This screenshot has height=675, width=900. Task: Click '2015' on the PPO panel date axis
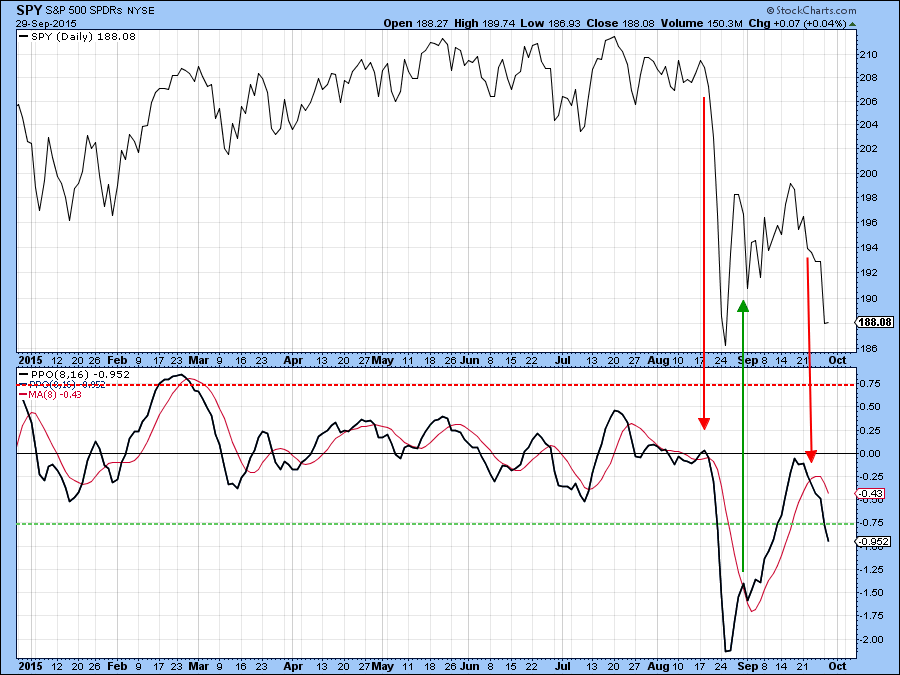click(x=30, y=666)
